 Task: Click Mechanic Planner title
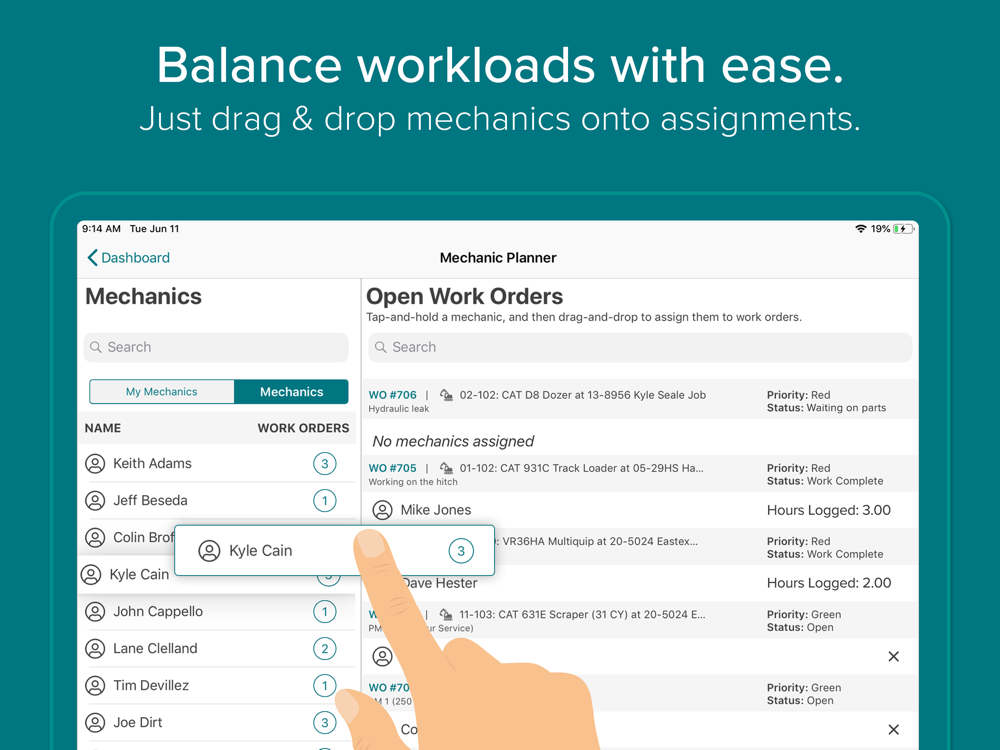click(498, 258)
